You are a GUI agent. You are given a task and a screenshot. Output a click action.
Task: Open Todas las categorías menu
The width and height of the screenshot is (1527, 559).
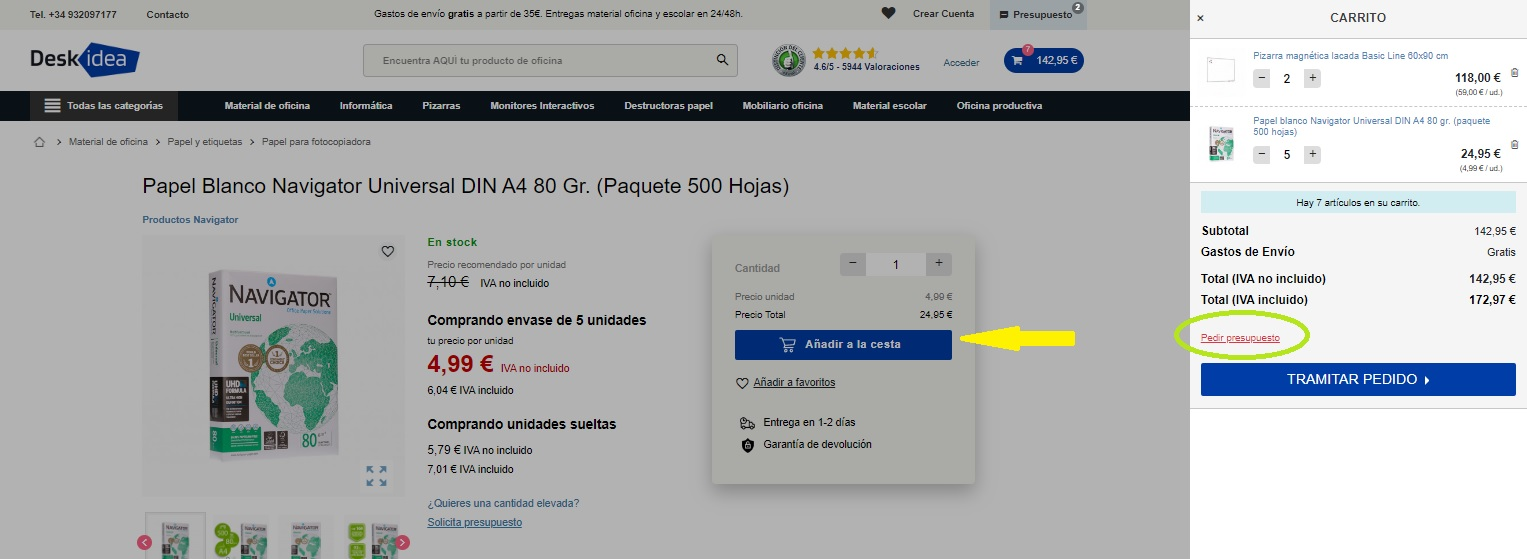104,106
